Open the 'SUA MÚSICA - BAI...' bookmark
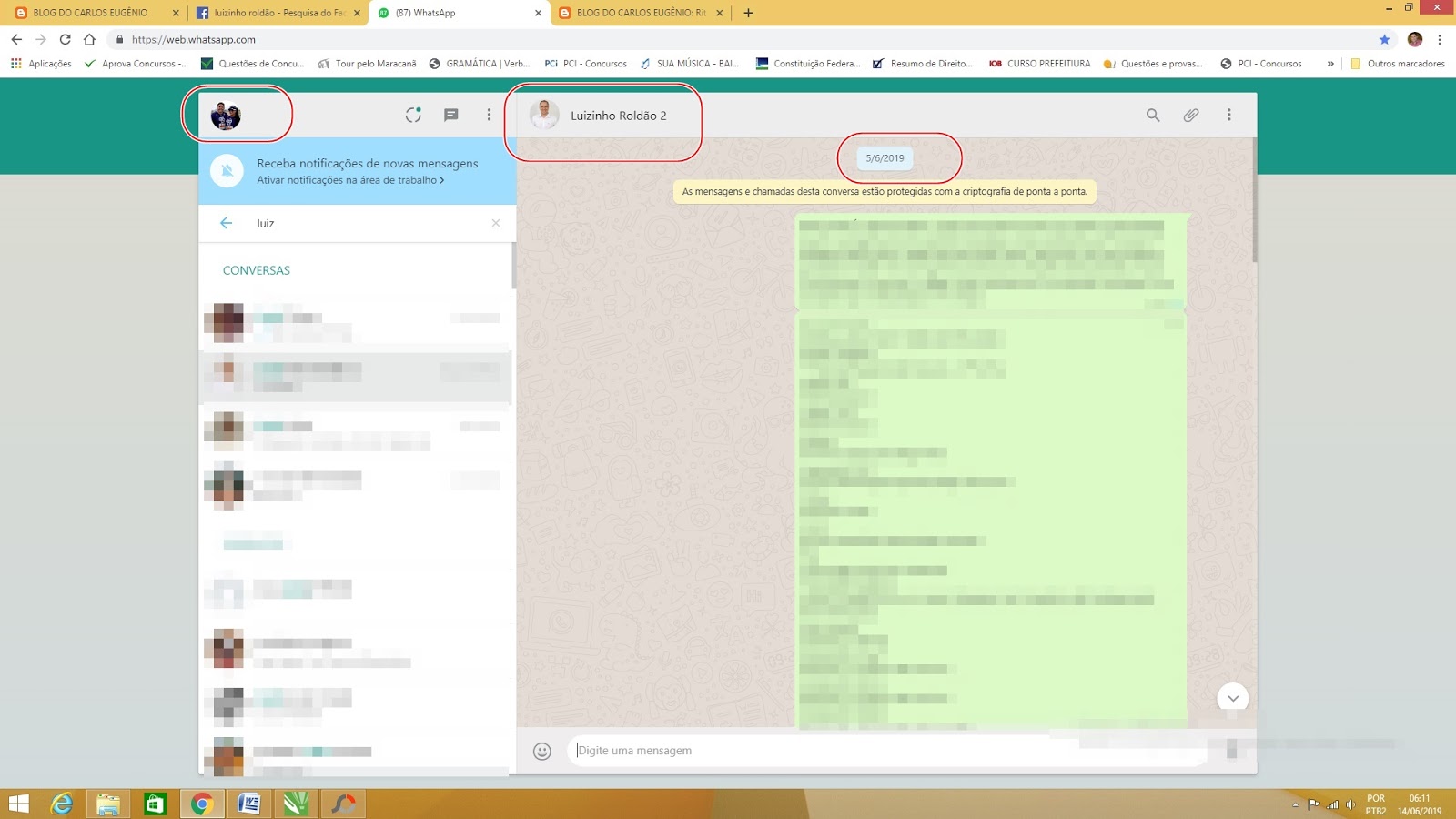Image resolution: width=1456 pixels, height=819 pixels. pyautogui.click(x=690, y=64)
